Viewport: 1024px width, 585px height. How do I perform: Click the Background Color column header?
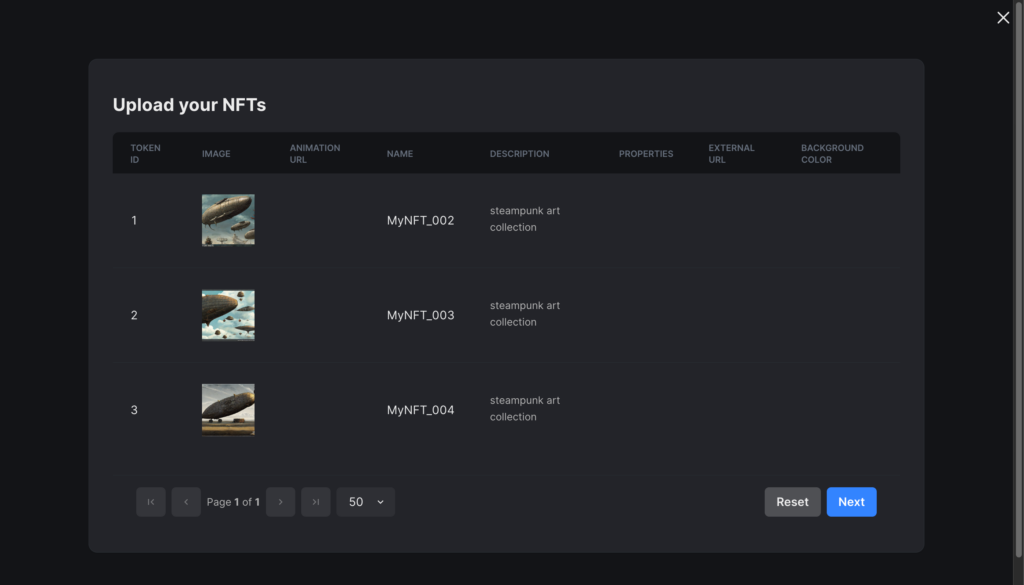coord(832,153)
